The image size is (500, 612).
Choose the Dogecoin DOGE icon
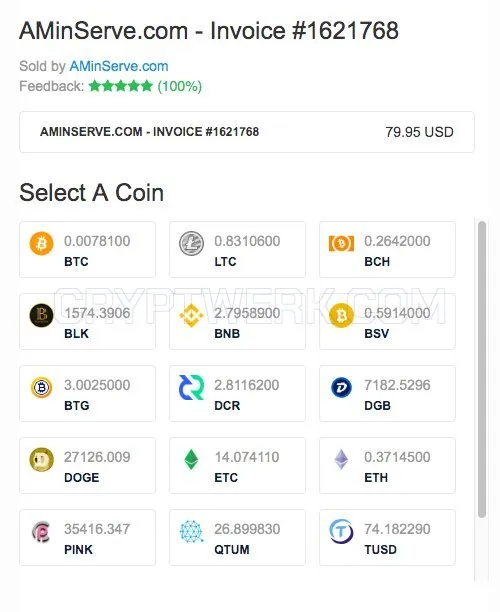click(x=41, y=459)
